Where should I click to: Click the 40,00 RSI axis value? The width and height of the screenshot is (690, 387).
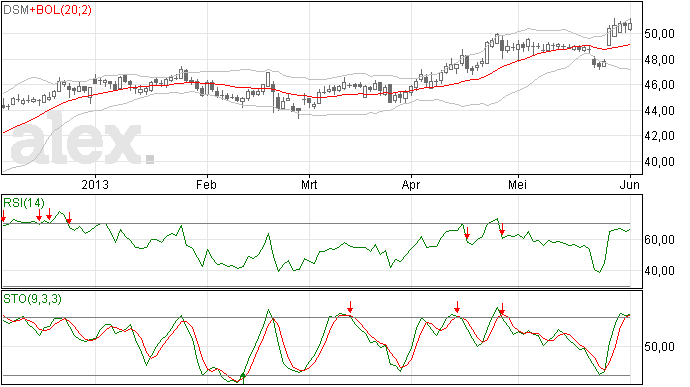(x=659, y=271)
